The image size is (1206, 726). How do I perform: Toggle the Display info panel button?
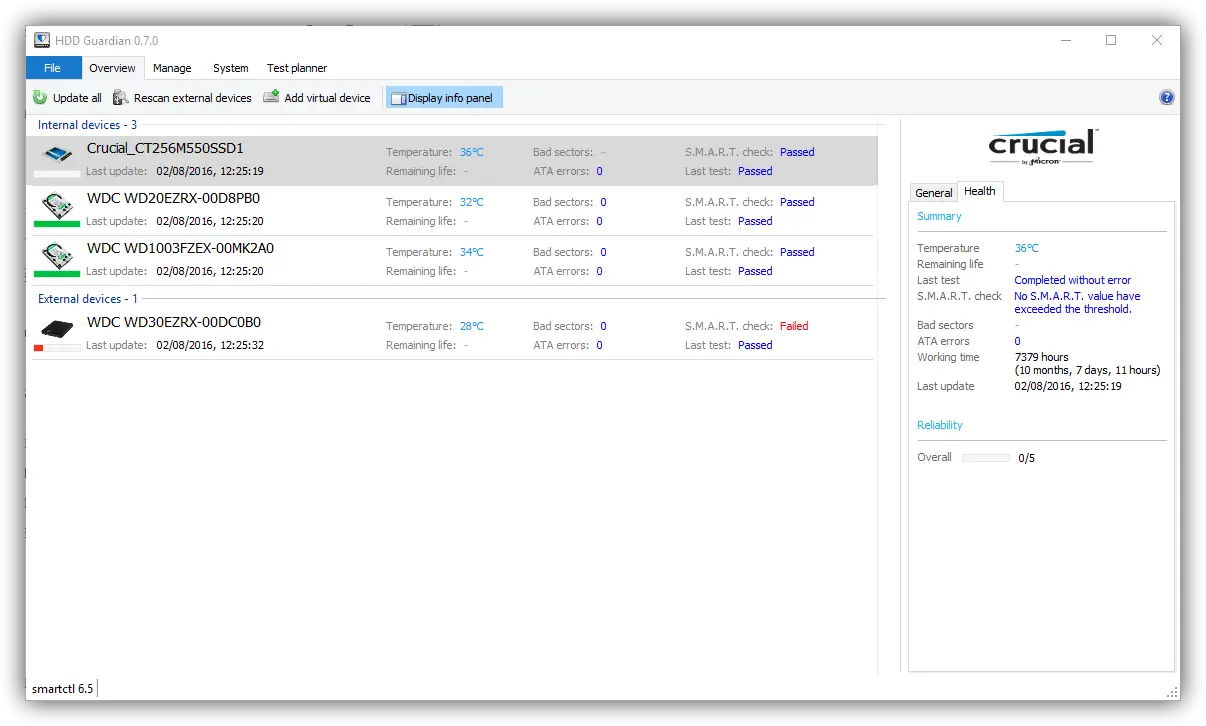click(445, 98)
